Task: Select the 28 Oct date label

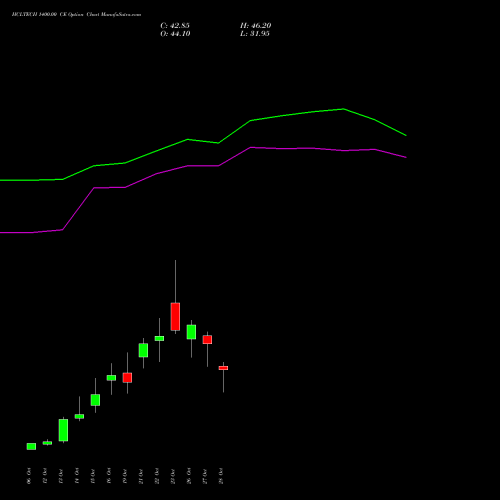Action: pos(221,476)
